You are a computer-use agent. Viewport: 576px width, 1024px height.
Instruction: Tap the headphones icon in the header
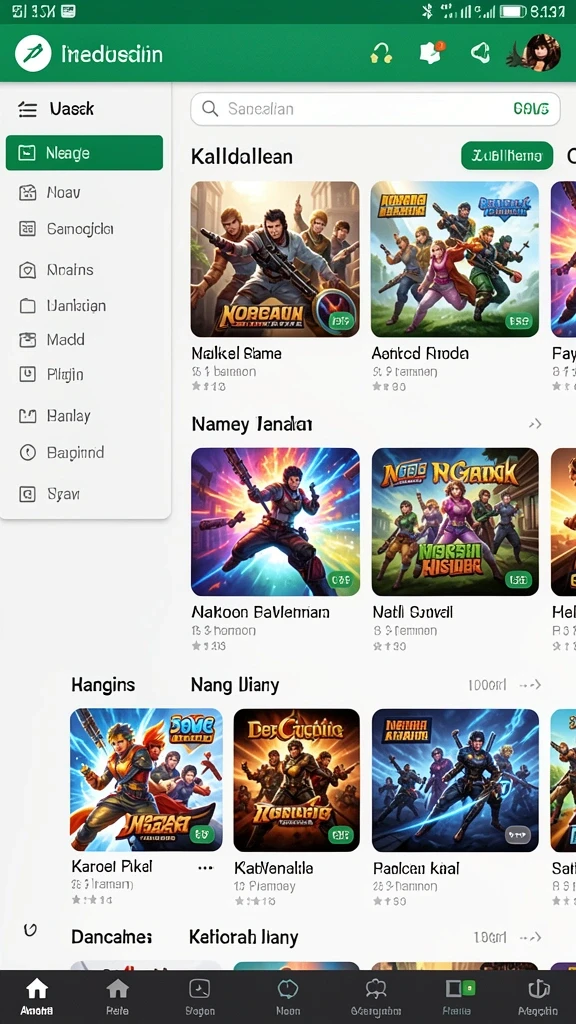coord(381,53)
